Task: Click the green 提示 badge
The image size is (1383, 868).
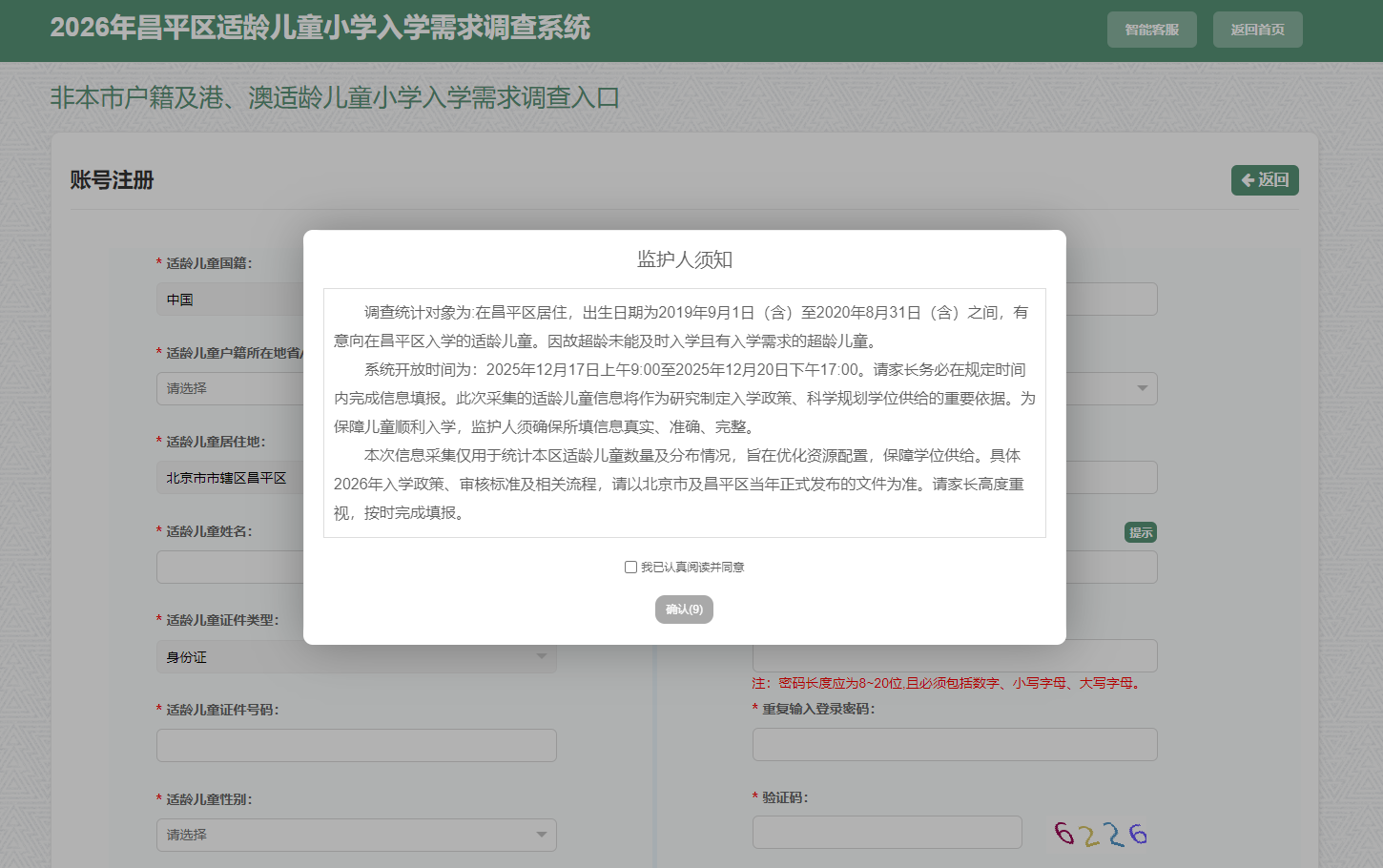Action: [1140, 533]
